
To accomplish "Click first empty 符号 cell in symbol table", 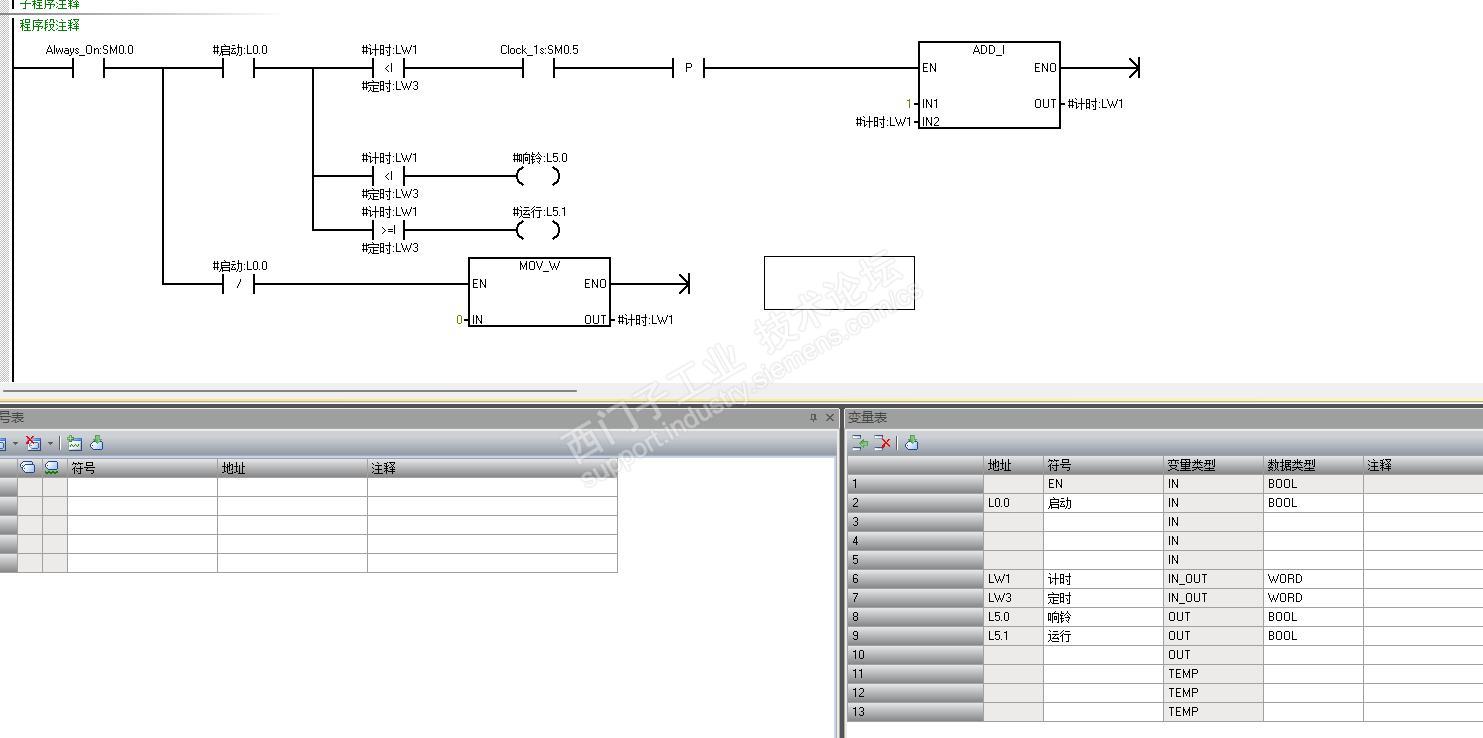I will point(142,487).
